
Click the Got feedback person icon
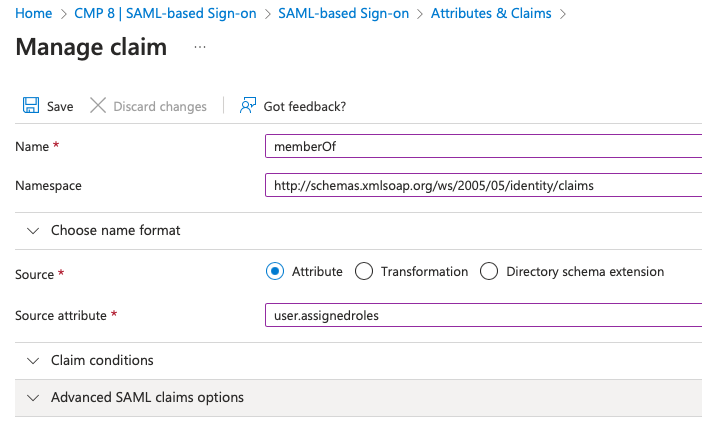tap(248, 106)
